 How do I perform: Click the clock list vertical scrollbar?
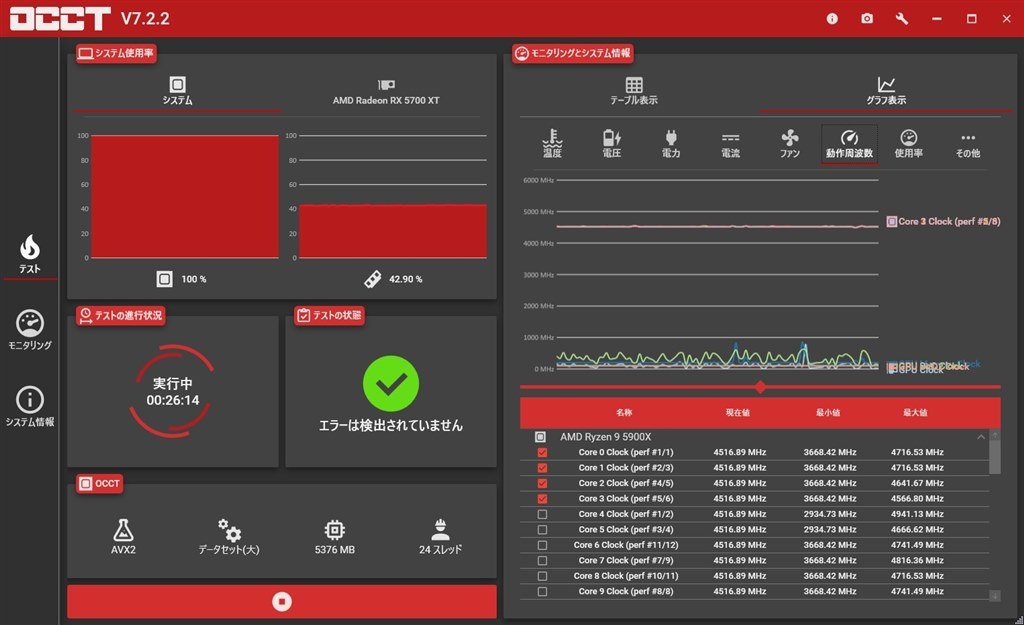995,452
